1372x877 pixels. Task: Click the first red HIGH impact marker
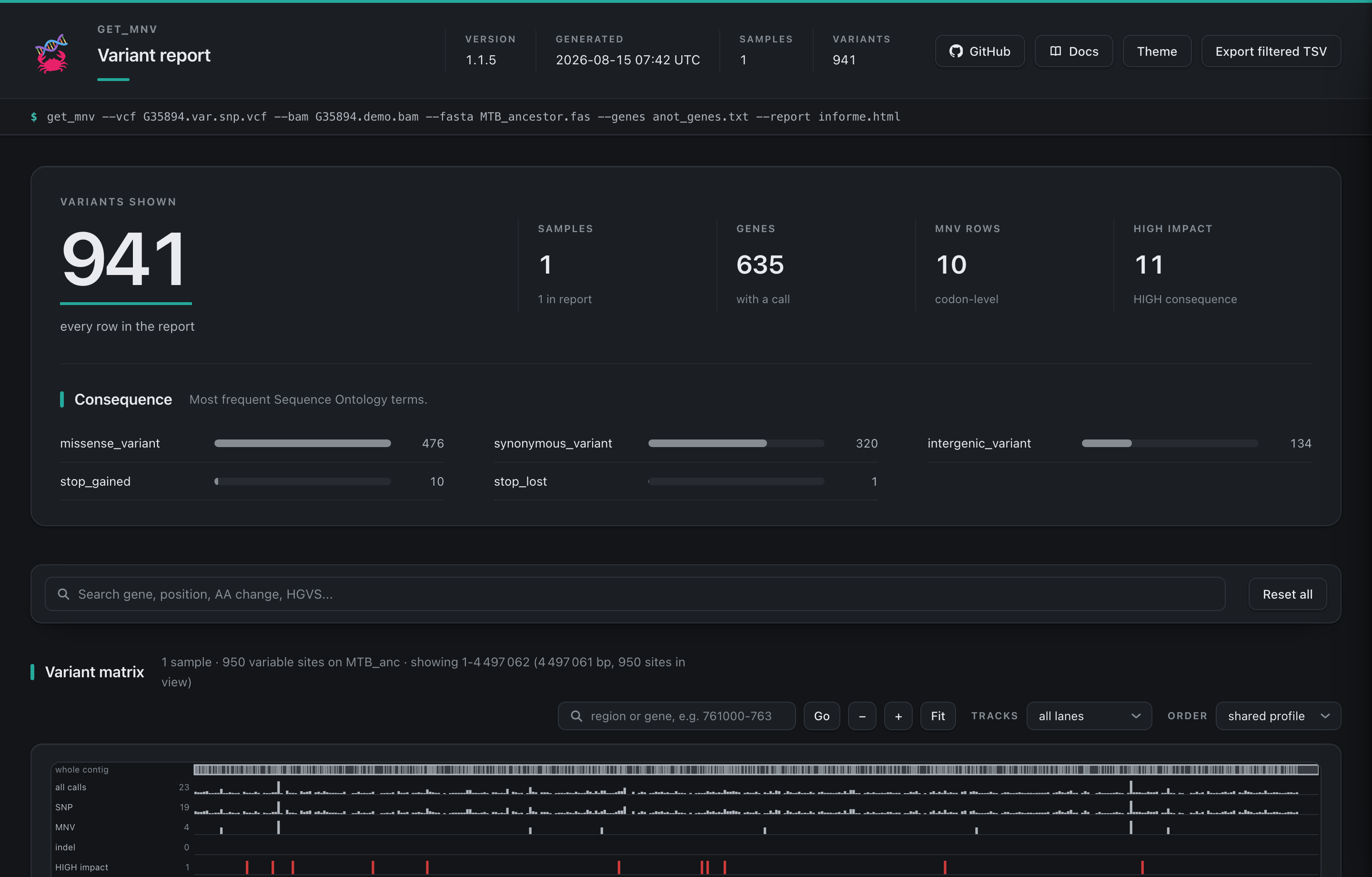click(x=247, y=867)
